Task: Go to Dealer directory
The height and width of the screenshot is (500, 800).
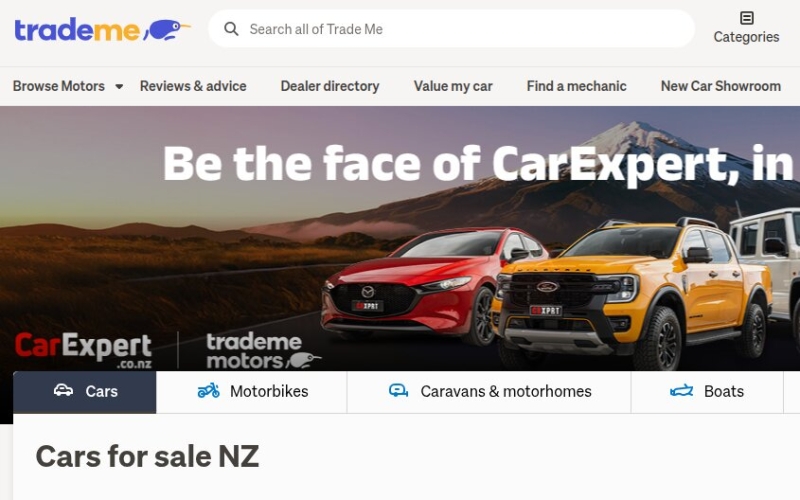Action: tap(330, 86)
